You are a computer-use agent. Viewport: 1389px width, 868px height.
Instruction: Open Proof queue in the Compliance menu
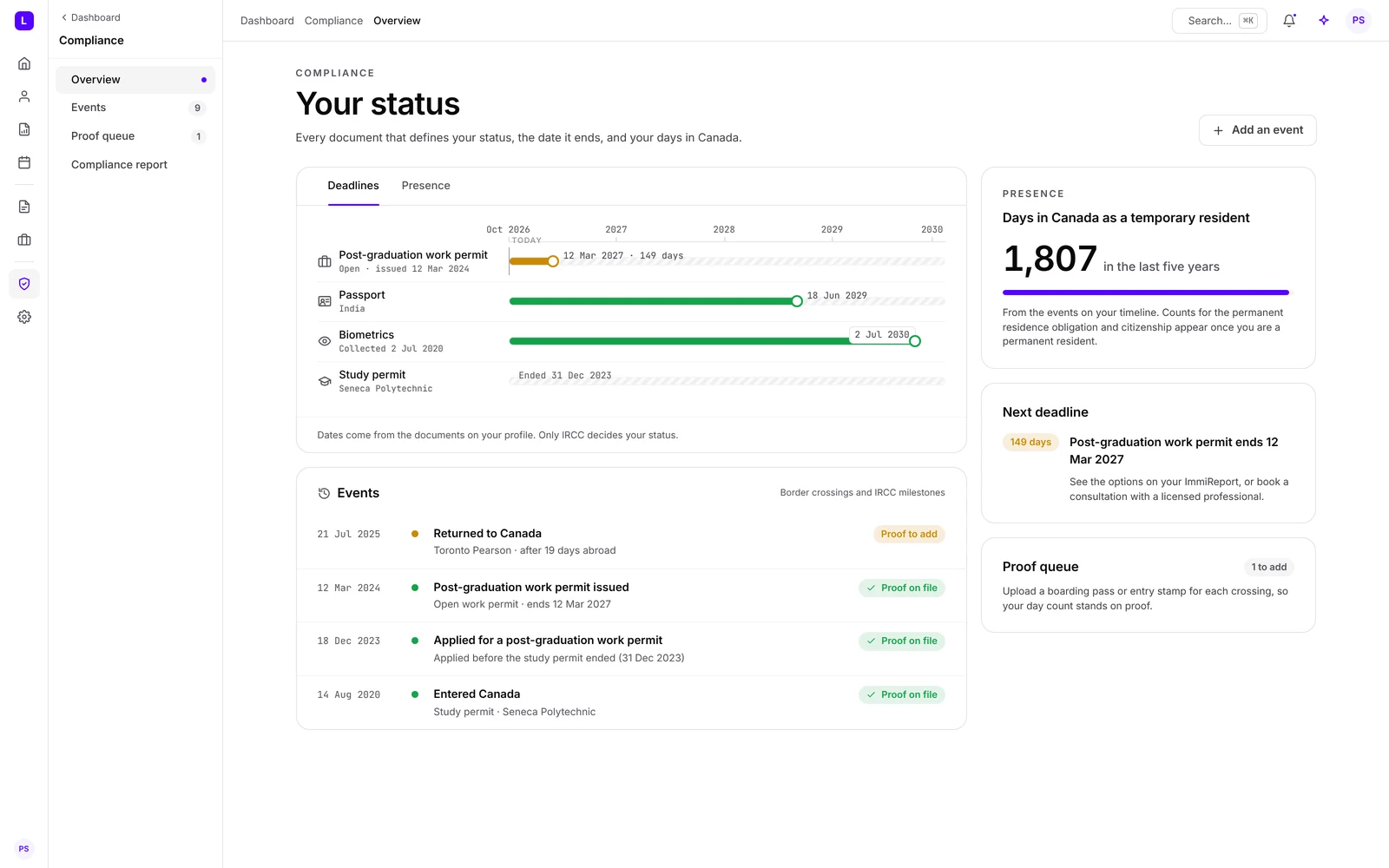135,136
